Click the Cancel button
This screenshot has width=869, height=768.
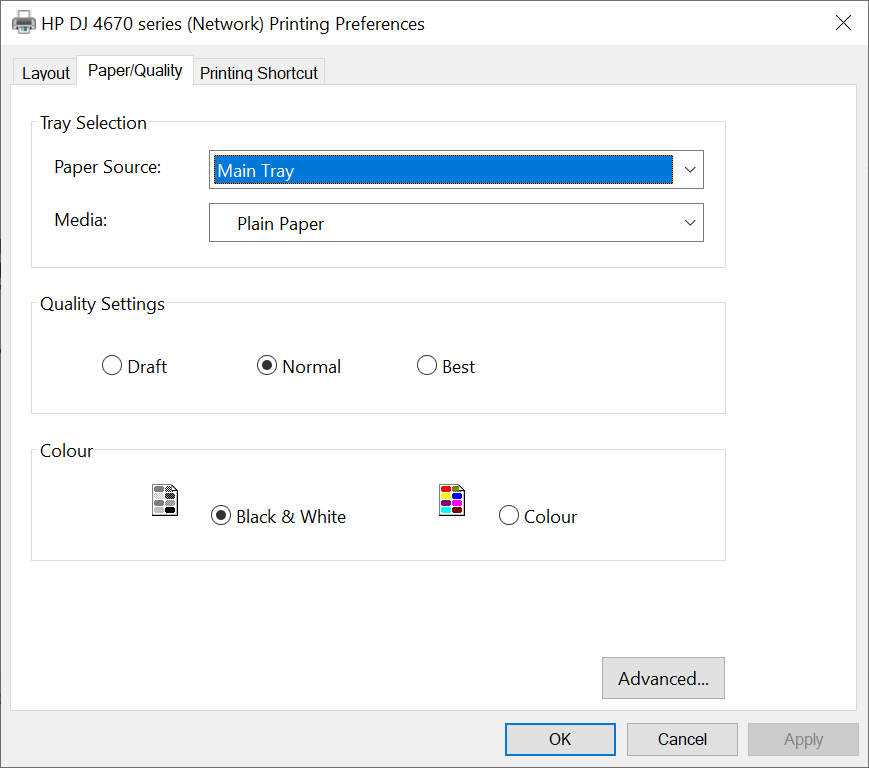(x=682, y=739)
